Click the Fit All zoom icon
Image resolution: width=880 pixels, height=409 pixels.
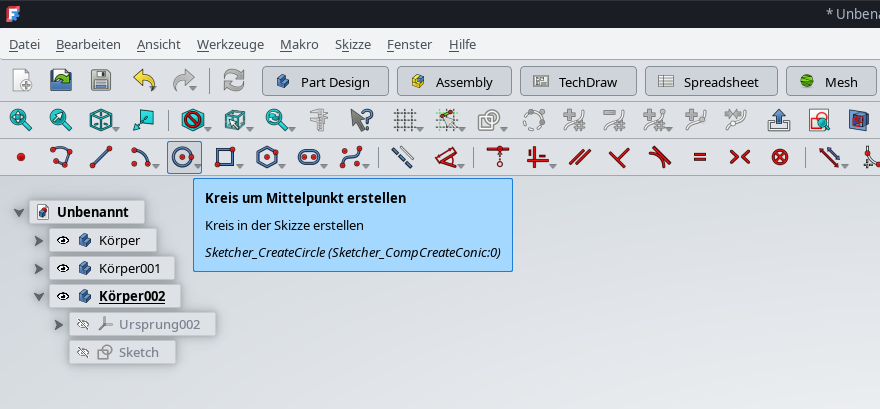[x=21, y=120]
